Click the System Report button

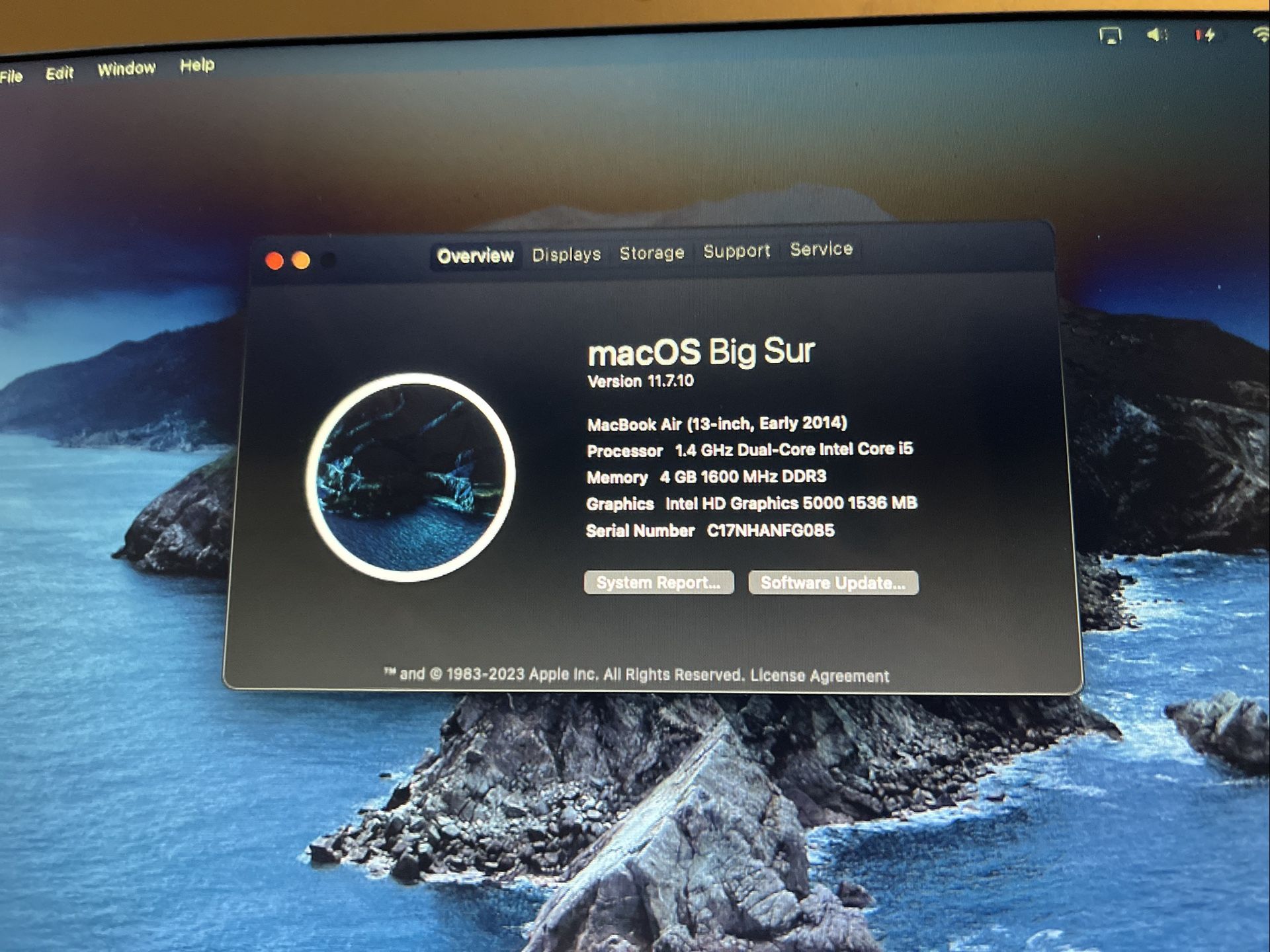coord(659,582)
